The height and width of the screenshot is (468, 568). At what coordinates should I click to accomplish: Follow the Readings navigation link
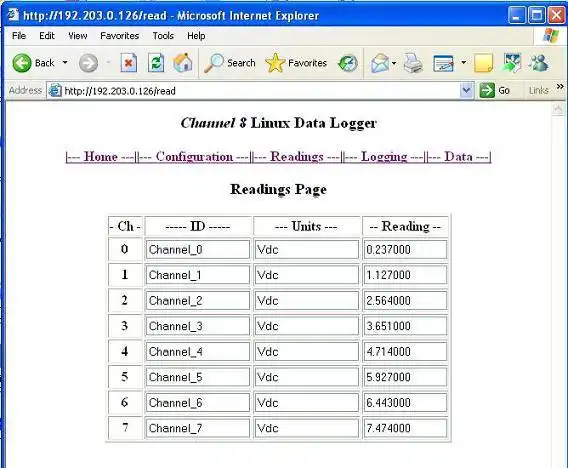(297, 157)
